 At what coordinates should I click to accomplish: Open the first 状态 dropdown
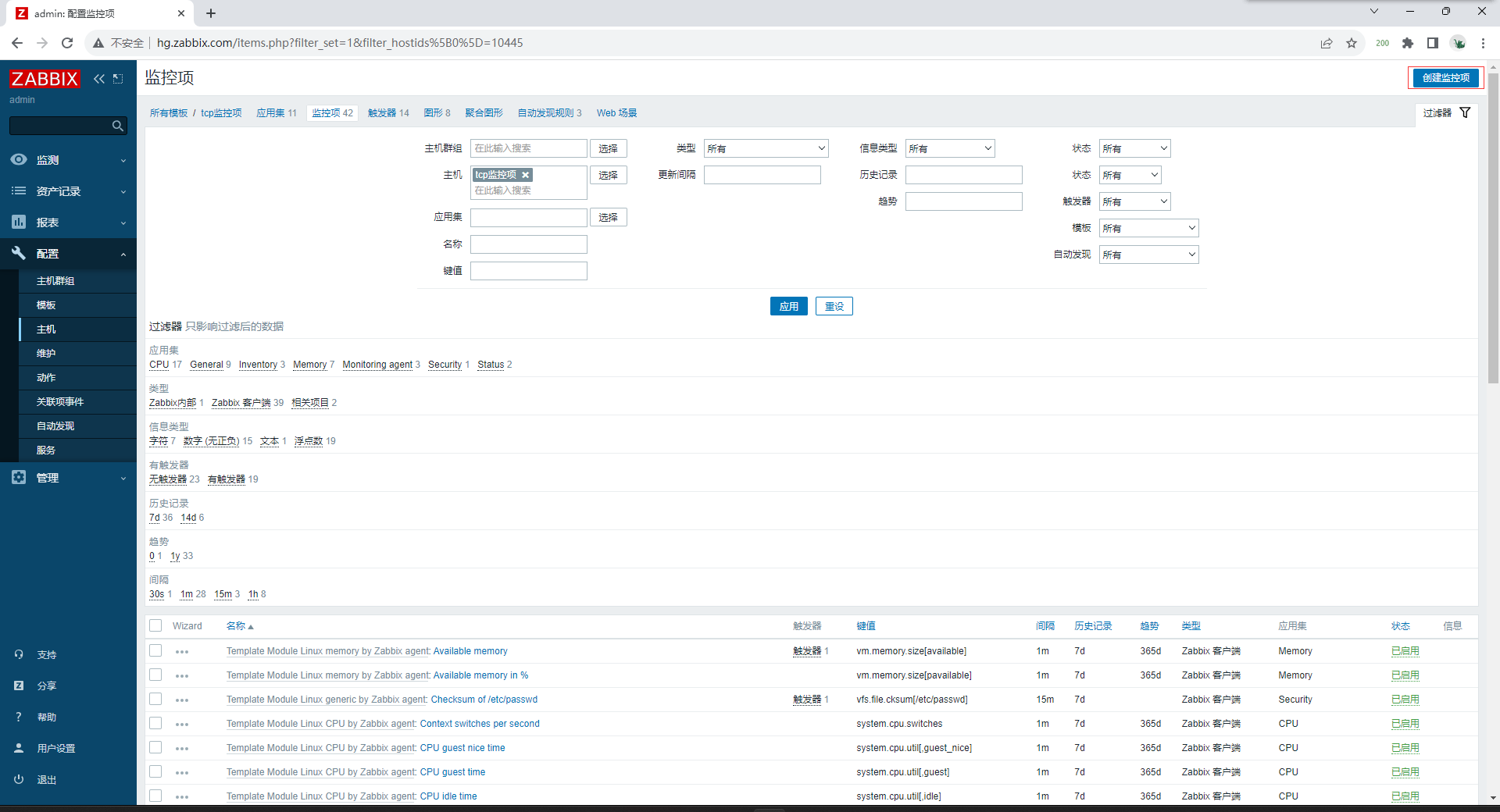coord(1134,148)
